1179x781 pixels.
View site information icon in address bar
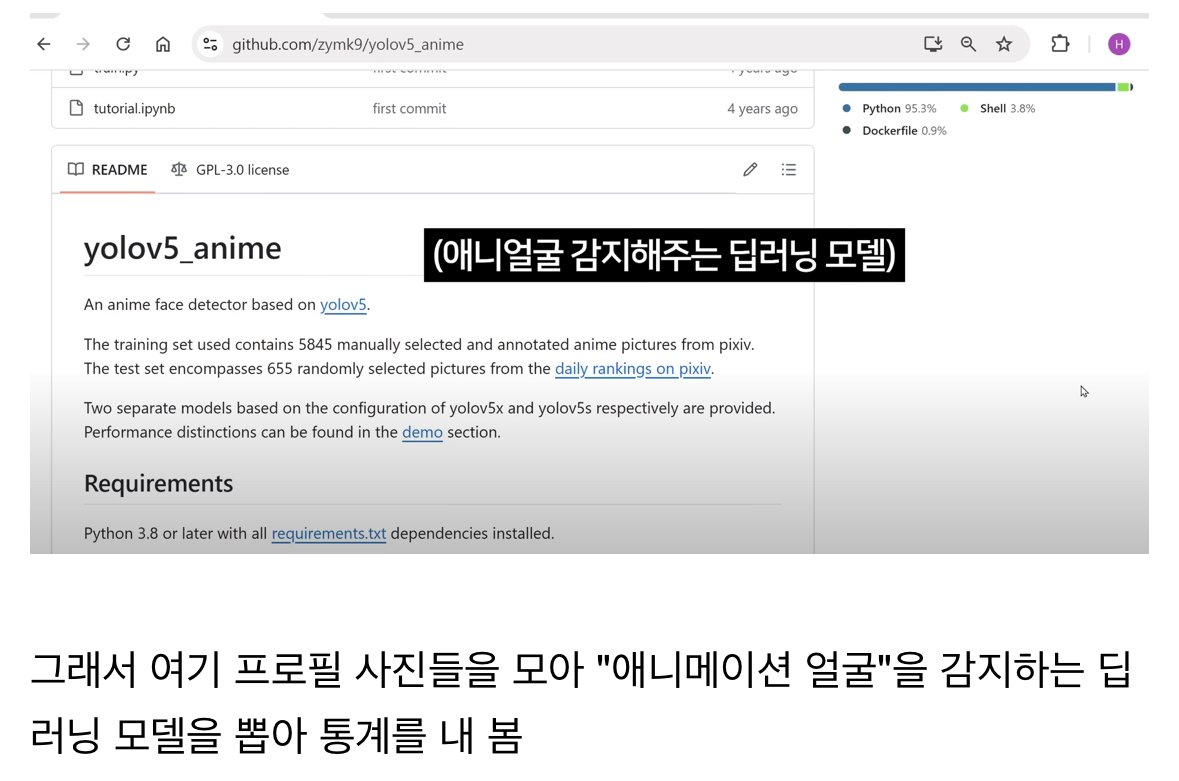[x=211, y=44]
